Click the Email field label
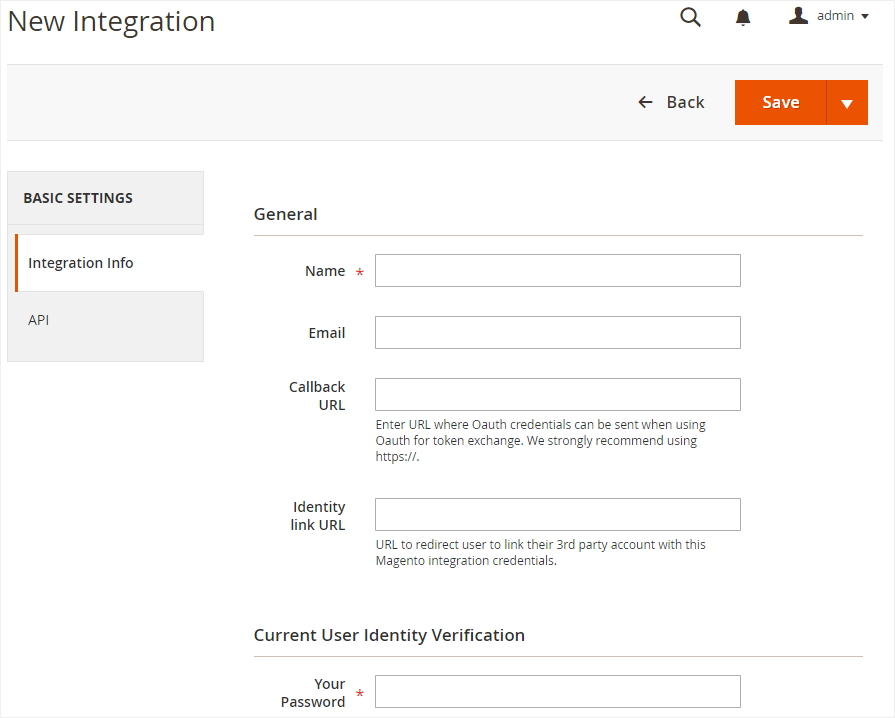895x718 pixels. coord(326,333)
